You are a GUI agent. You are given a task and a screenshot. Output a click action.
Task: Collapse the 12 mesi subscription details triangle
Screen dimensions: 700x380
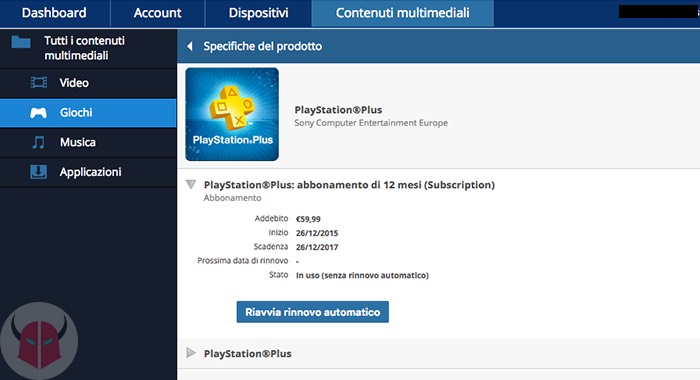(x=191, y=184)
